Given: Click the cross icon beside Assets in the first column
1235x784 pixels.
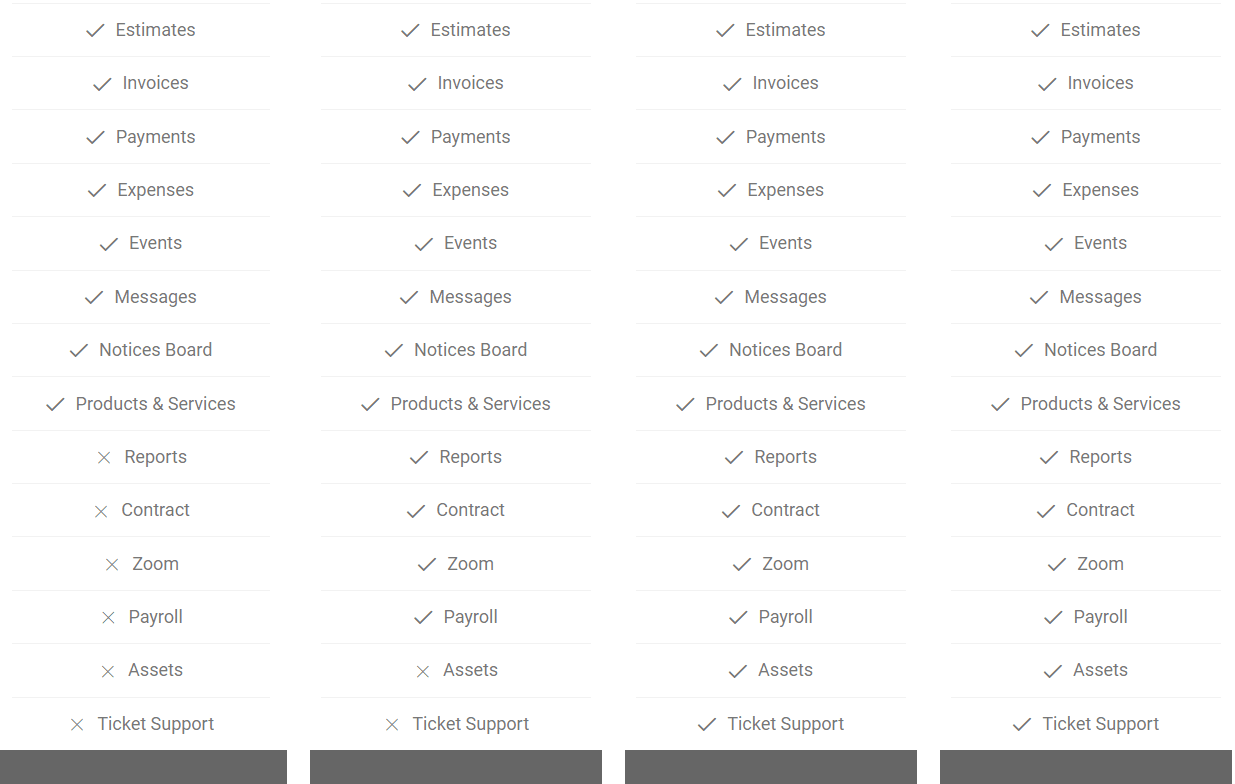Looking at the screenshot, I should 108,671.
